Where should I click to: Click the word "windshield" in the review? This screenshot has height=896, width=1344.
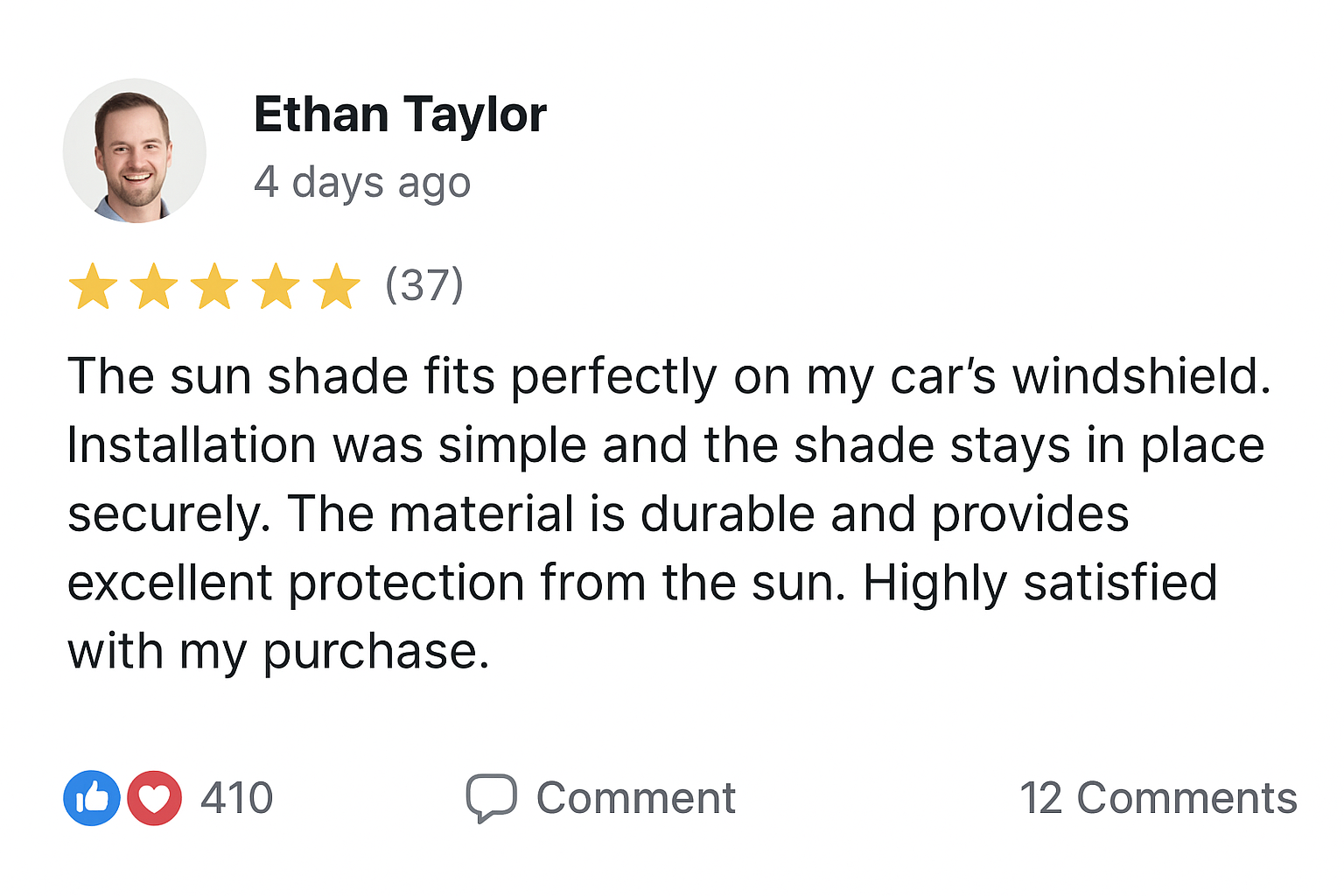(x=1140, y=377)
